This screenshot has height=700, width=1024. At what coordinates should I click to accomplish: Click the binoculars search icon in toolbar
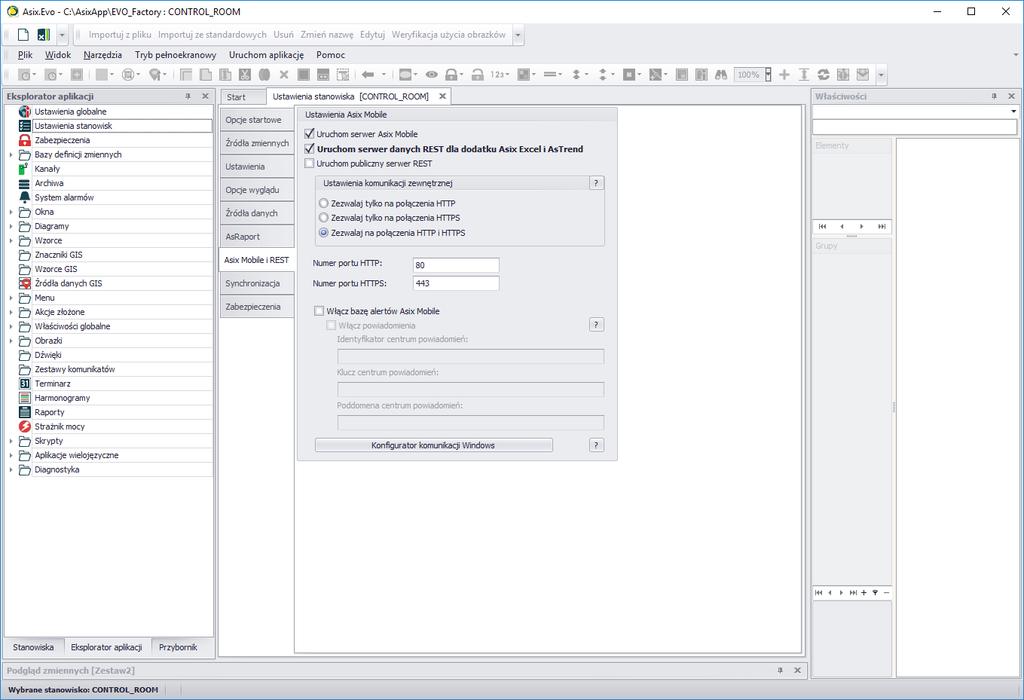point(721,74)
